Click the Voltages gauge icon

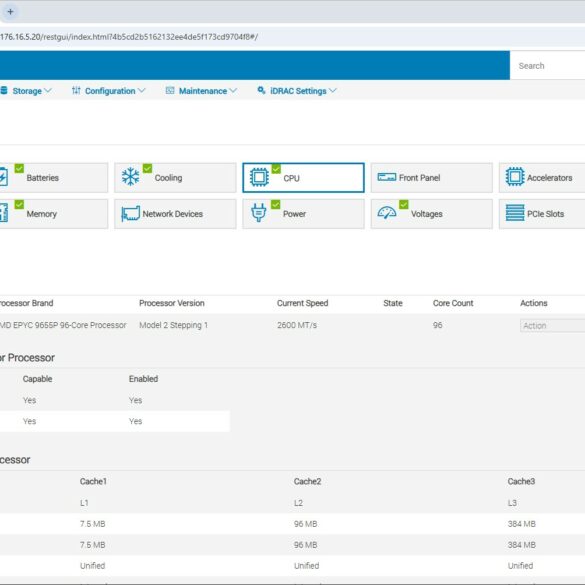coord(387,213)
